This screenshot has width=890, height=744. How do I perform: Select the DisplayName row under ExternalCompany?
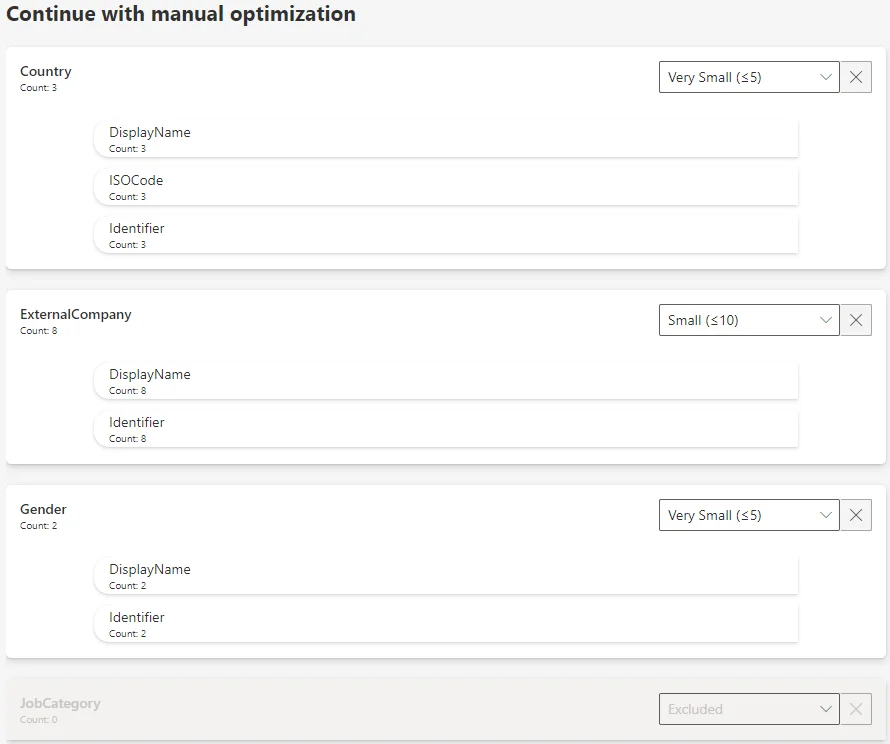[446, 381]
